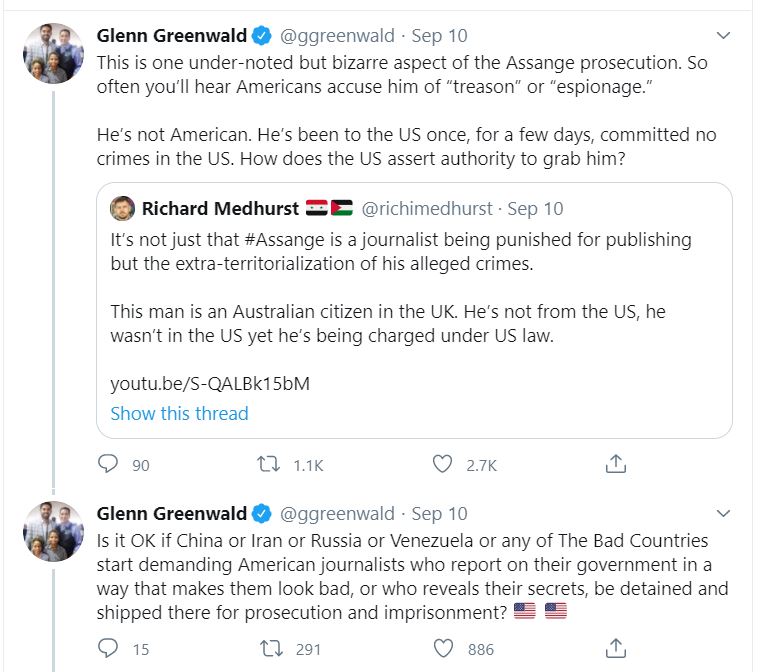Like the first tweet with 2.7K likes
This screenshot has height=672, width=771.
pyautogui.click(x=443, y=464)
